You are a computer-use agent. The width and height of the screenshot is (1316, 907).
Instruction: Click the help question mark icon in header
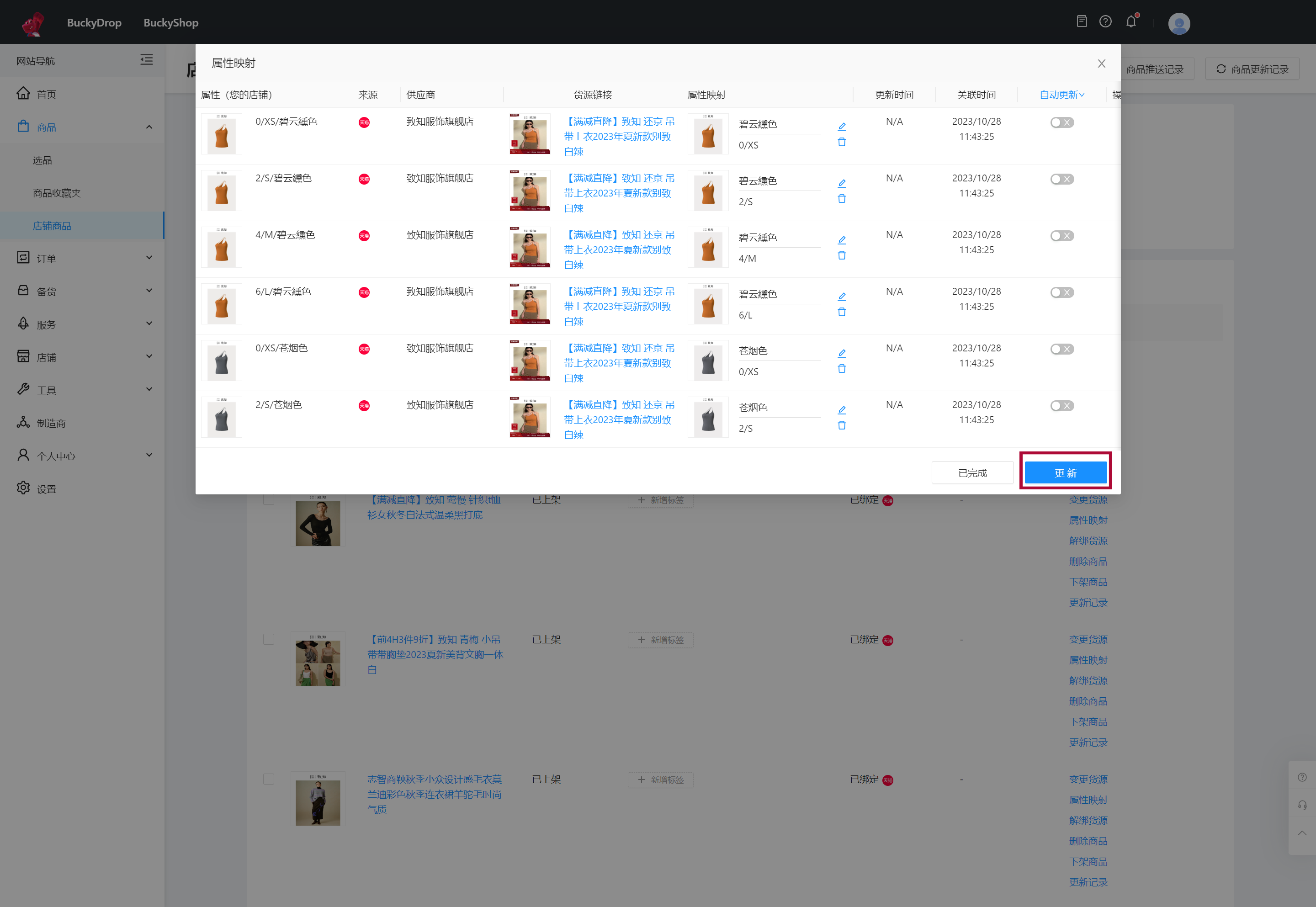coord(1105,21)
